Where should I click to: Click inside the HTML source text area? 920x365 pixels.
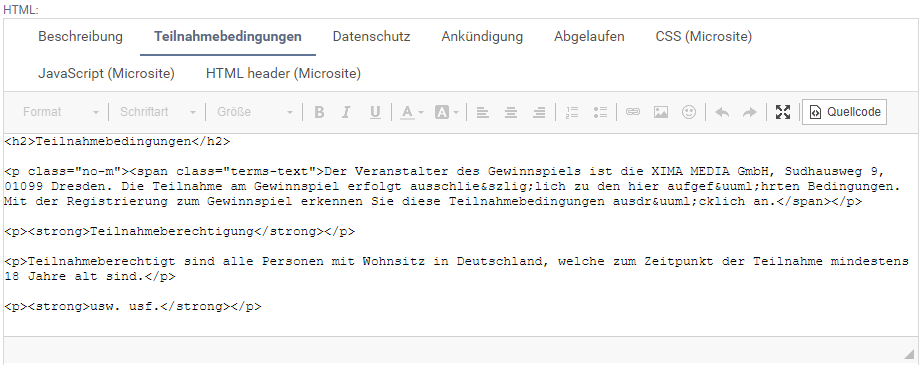click(459, 235)
